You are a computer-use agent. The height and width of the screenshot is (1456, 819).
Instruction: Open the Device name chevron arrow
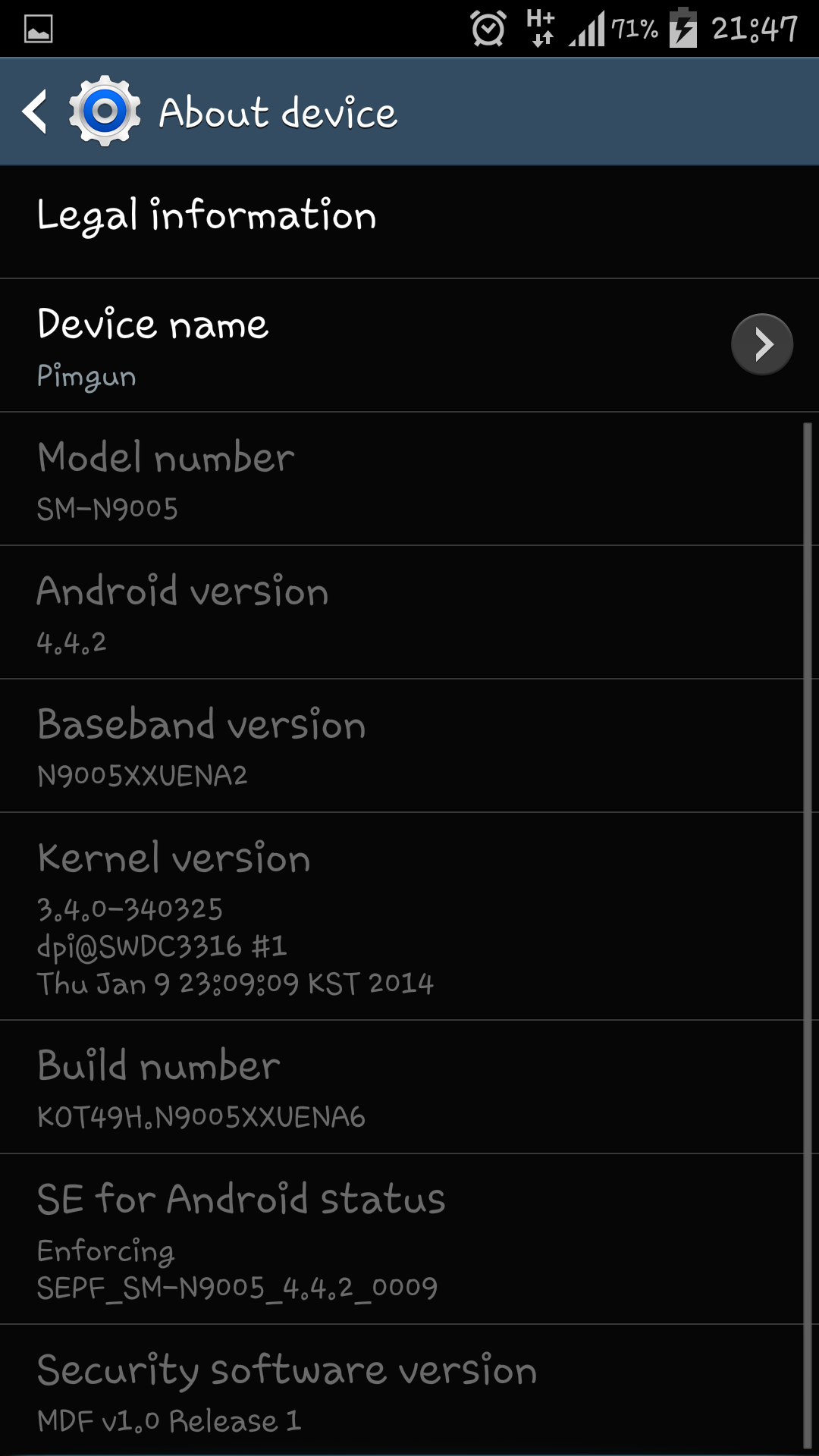[762, 344]
